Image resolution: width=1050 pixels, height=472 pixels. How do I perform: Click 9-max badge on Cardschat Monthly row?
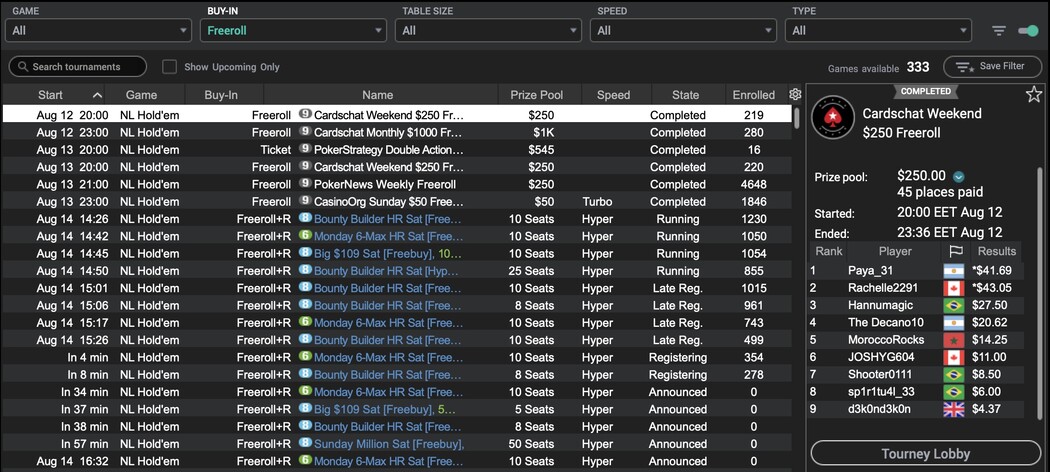tap(305, 132)
